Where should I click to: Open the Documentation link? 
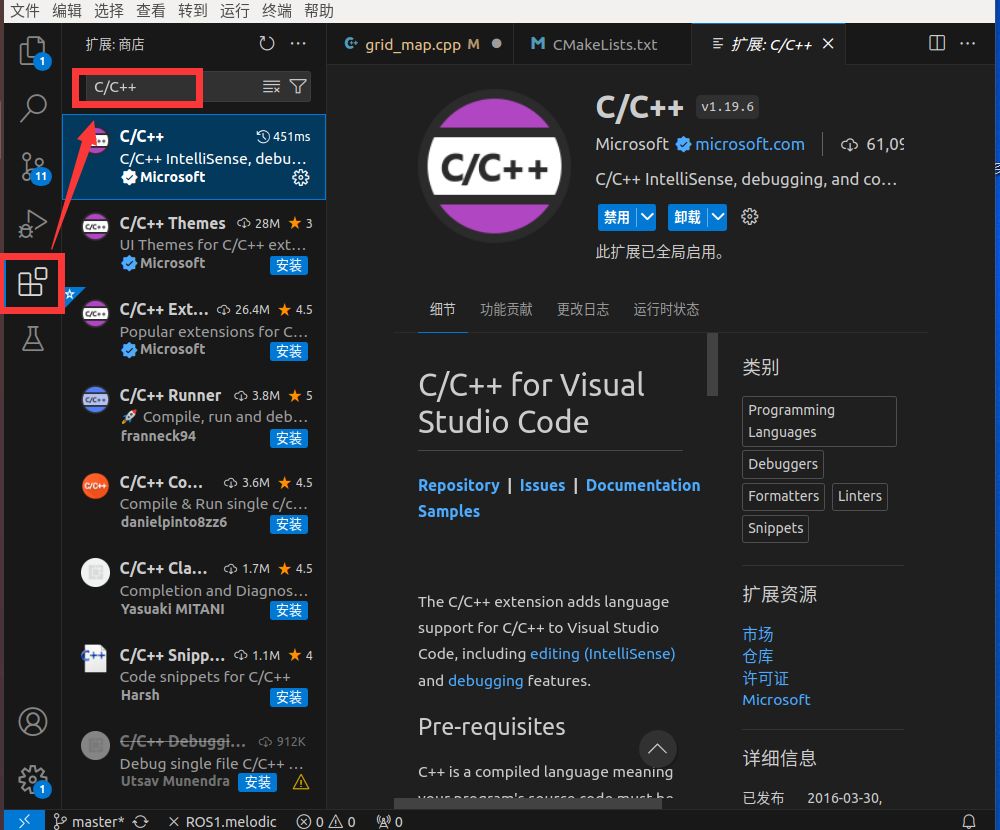643,485
